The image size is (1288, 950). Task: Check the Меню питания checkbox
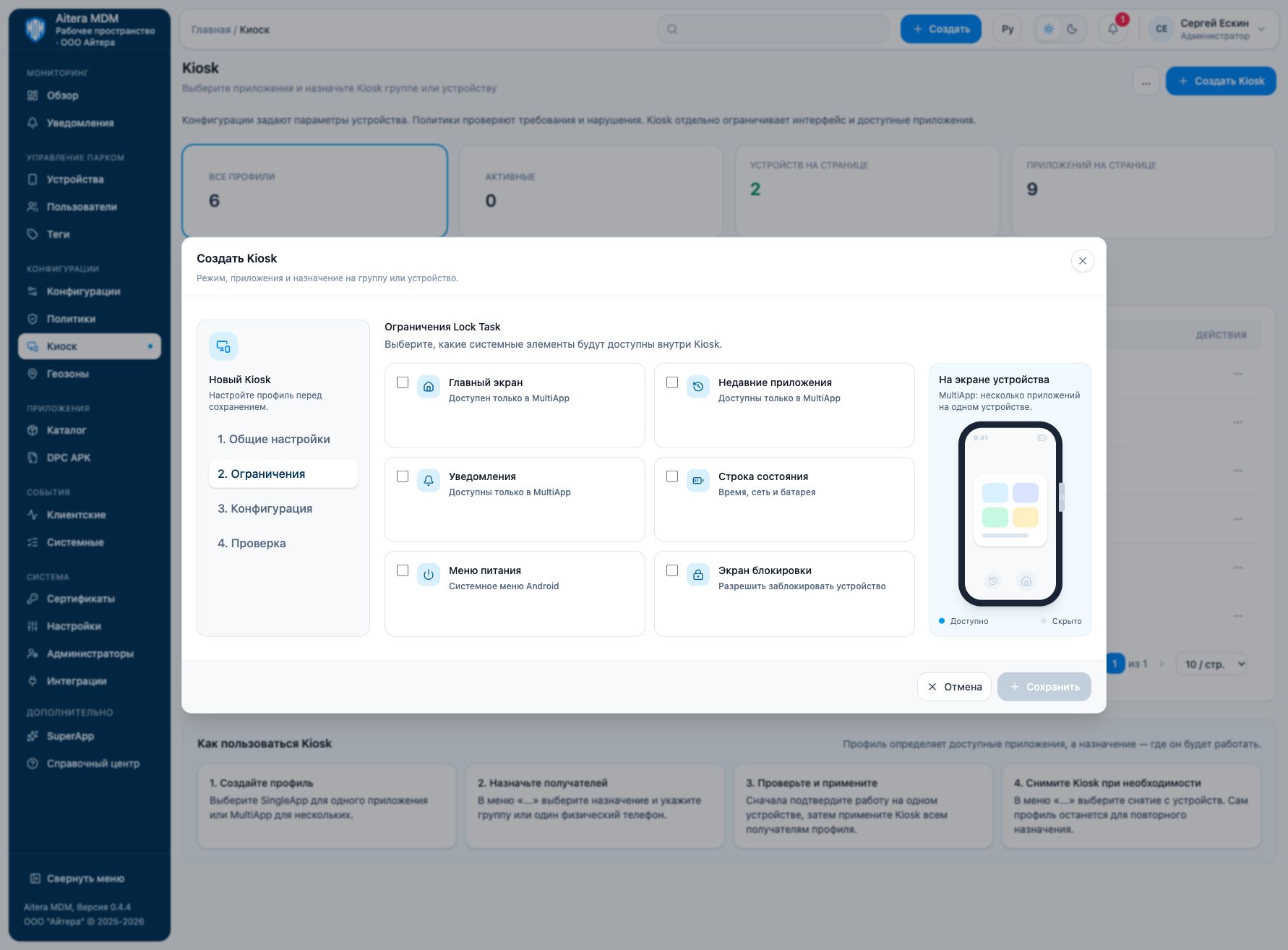[403, 570]
